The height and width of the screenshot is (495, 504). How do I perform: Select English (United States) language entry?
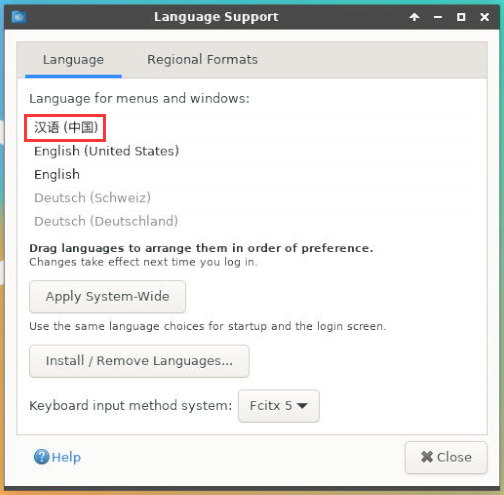pyautogui.click(x=250, y=151)
